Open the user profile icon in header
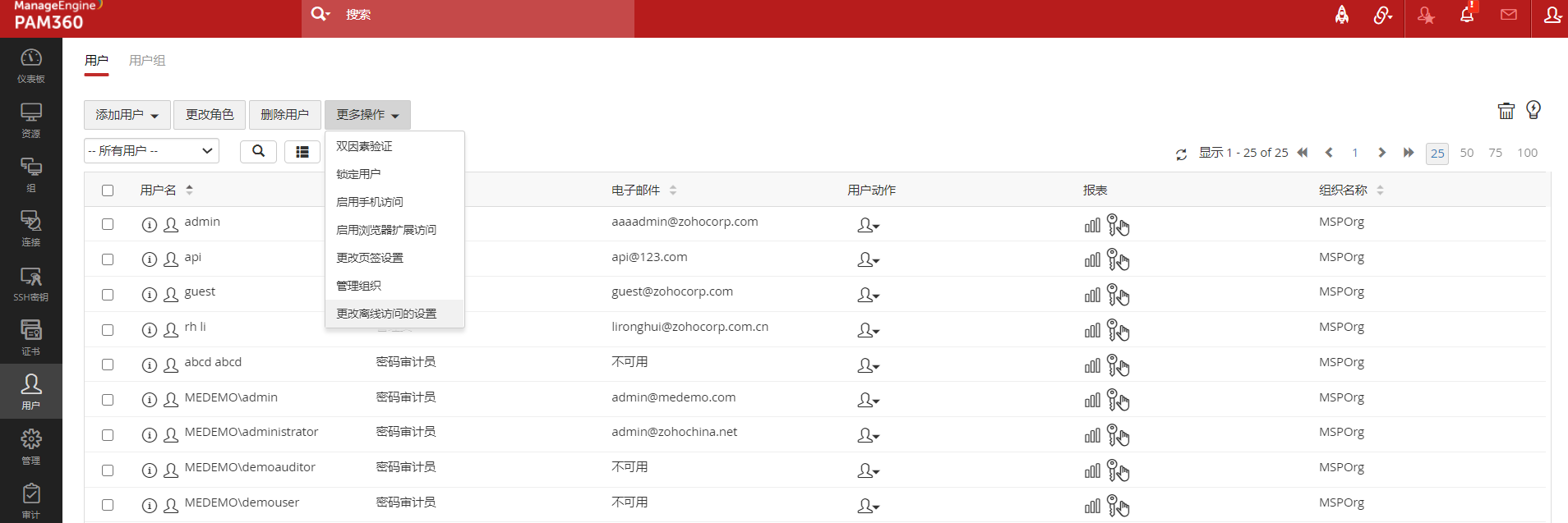The height and width of the screenshot is (523, 1568). [1552, 15]
